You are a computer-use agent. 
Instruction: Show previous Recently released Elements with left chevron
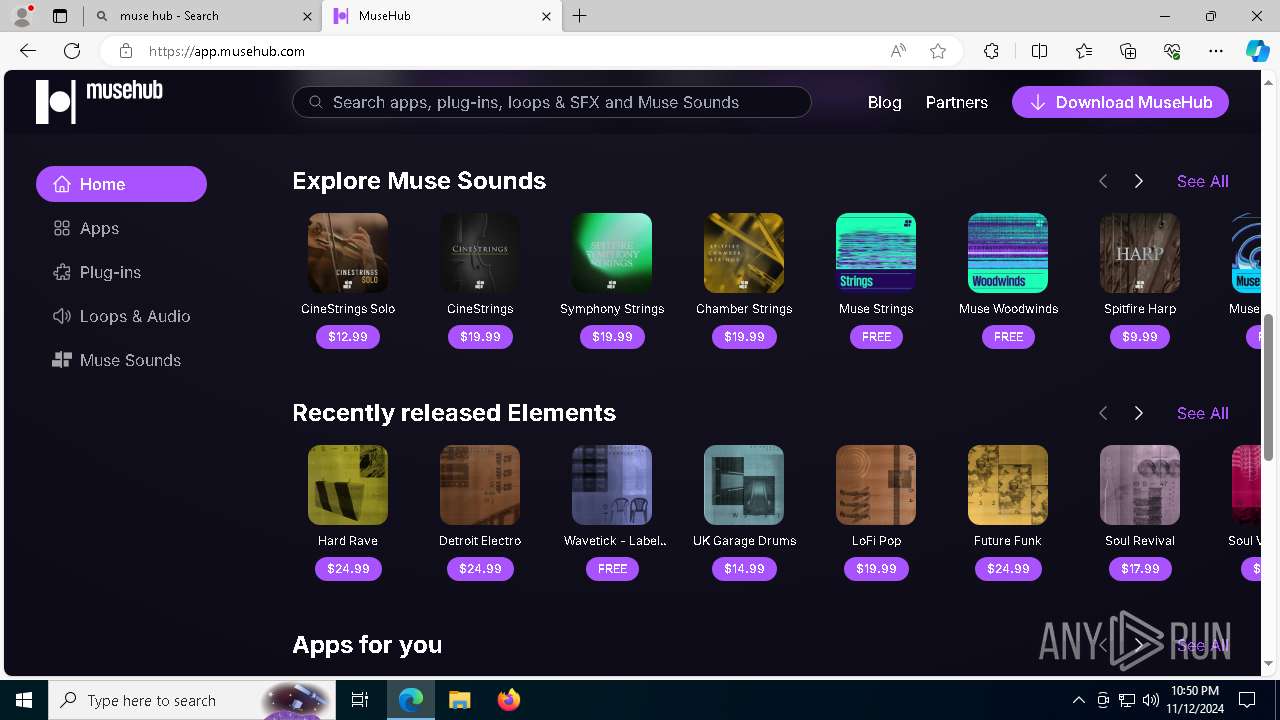point(1103,413)
